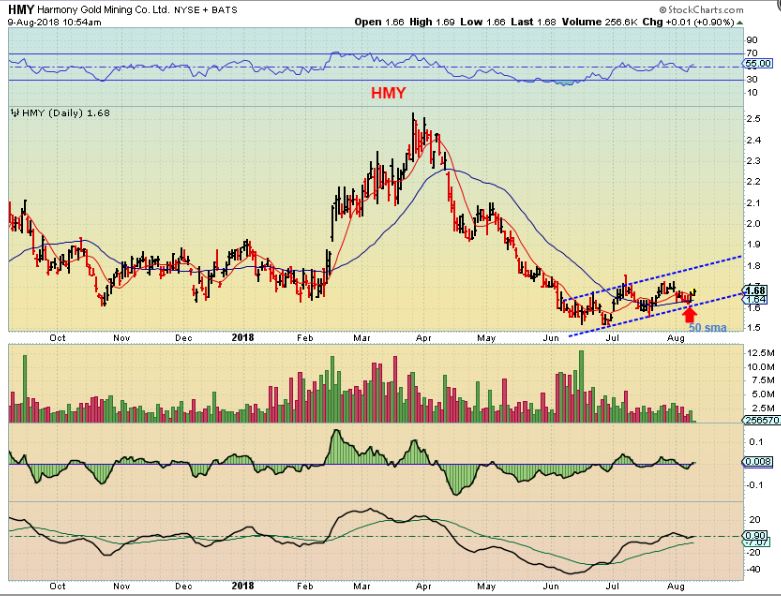
Task: Click the boxed '1.64' moving average price tag
Action: (x=757, y=299)
